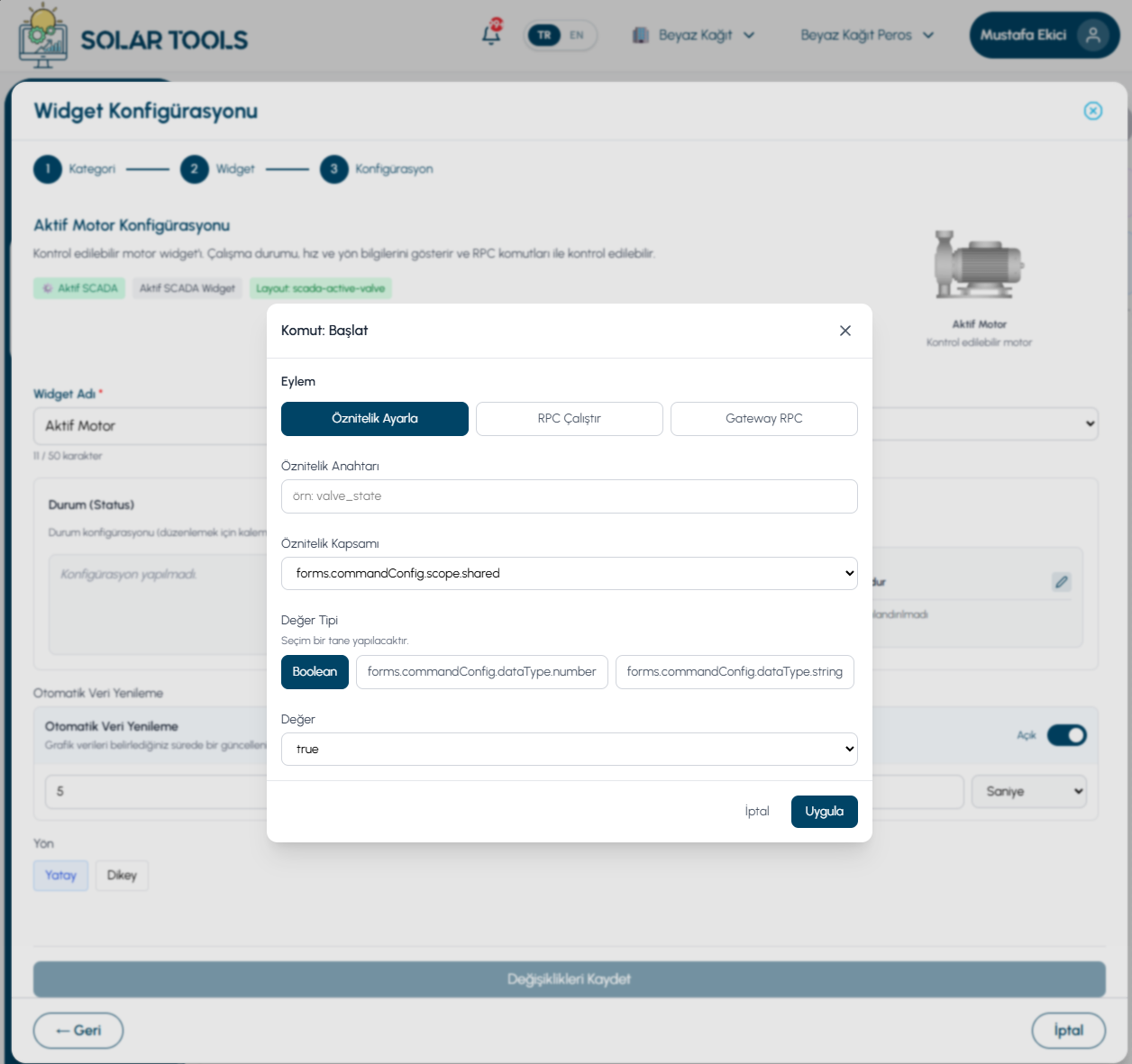Image resolution: width=1132 pixels, height=1064 pixels.
Task: Click the Solar Tools logo
Action: 133,36
